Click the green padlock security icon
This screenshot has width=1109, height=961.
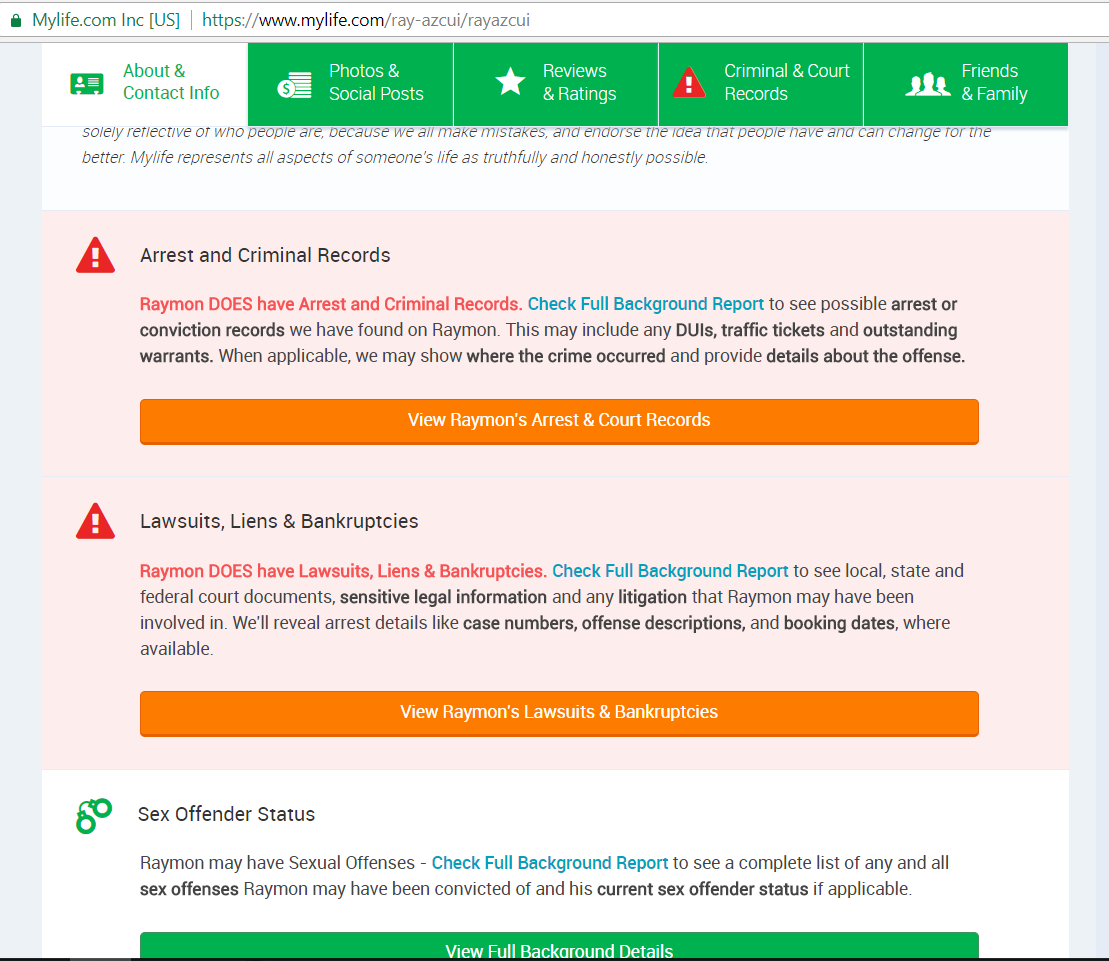click(16, 21)
